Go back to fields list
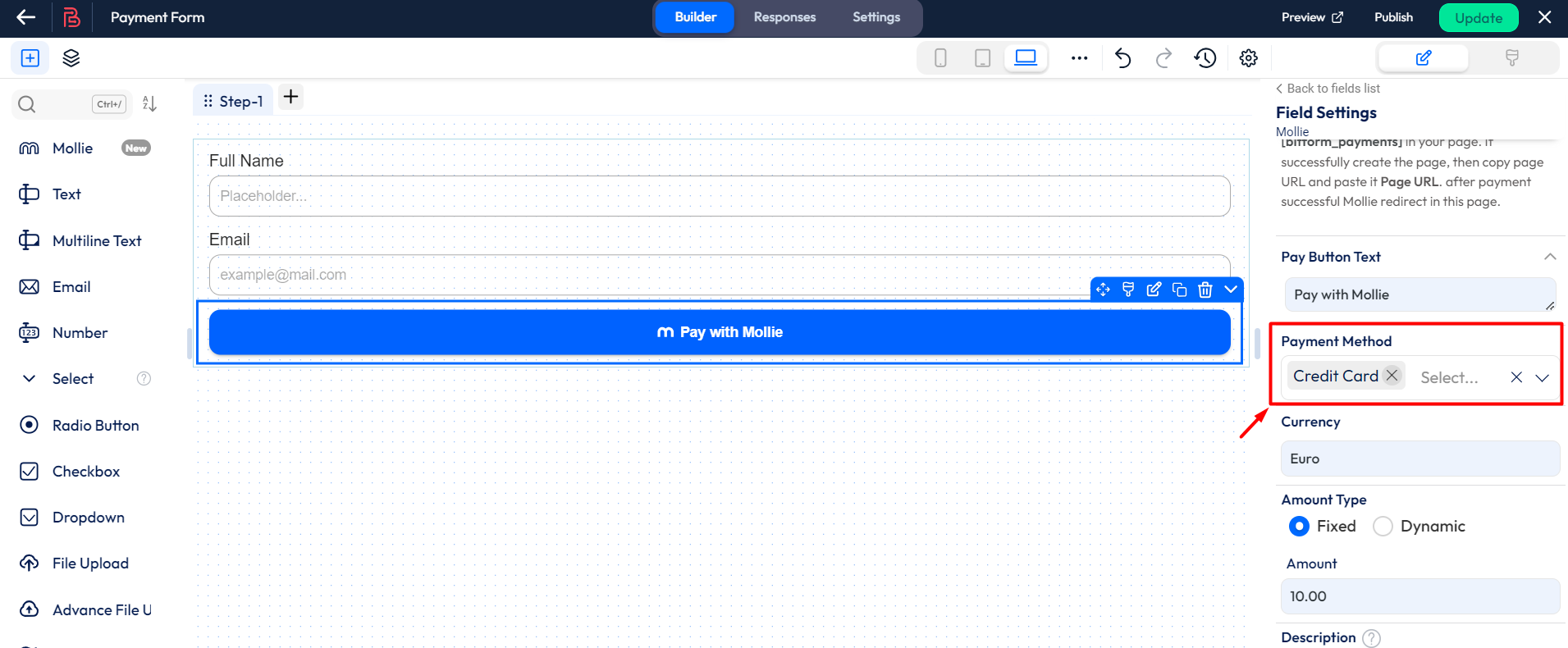The image size is (1568, 648). pyautogui.click(x=1328, y=89)
